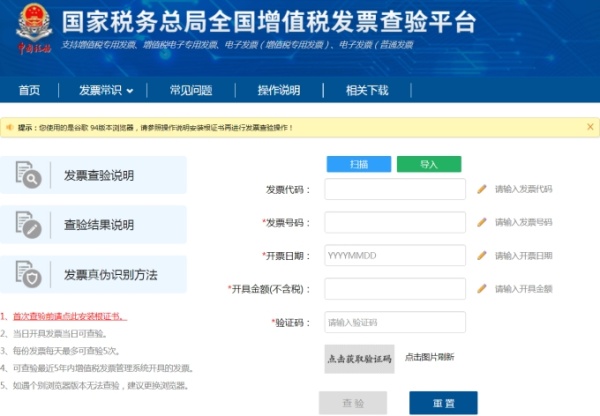
Task: Open the 查验结果说明 panel
Action: (x=93, y=225)
